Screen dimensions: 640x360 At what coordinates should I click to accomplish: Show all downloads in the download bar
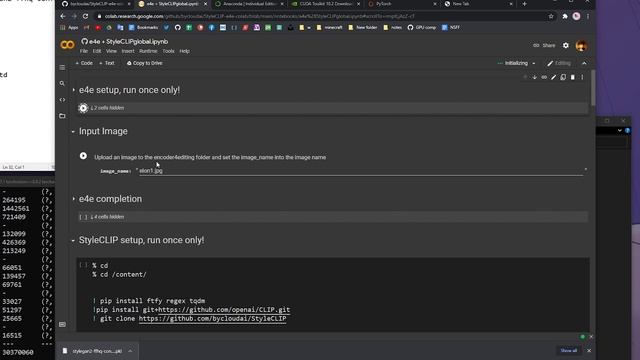[569, 351]
